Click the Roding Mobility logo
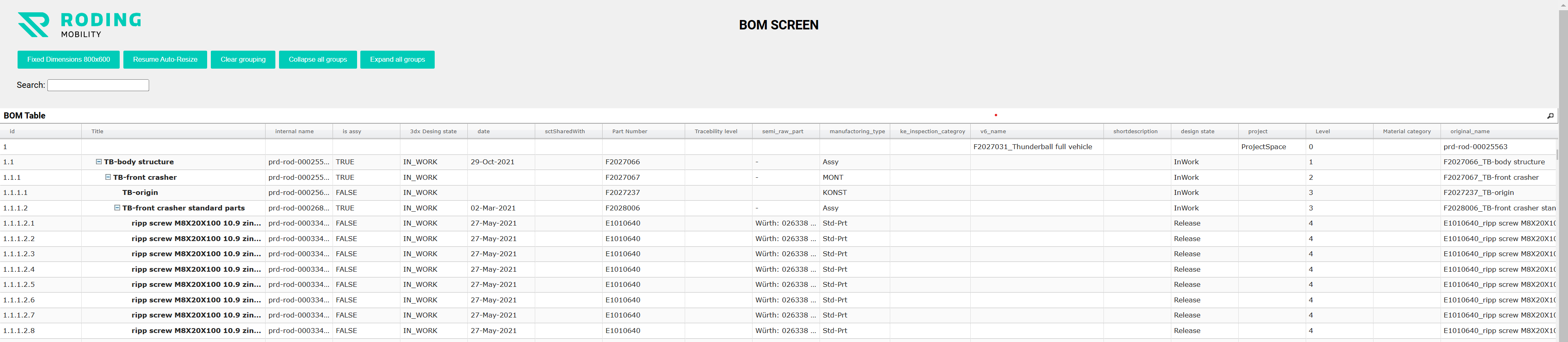The image size is (1568, 342). [x=79, y=25]
